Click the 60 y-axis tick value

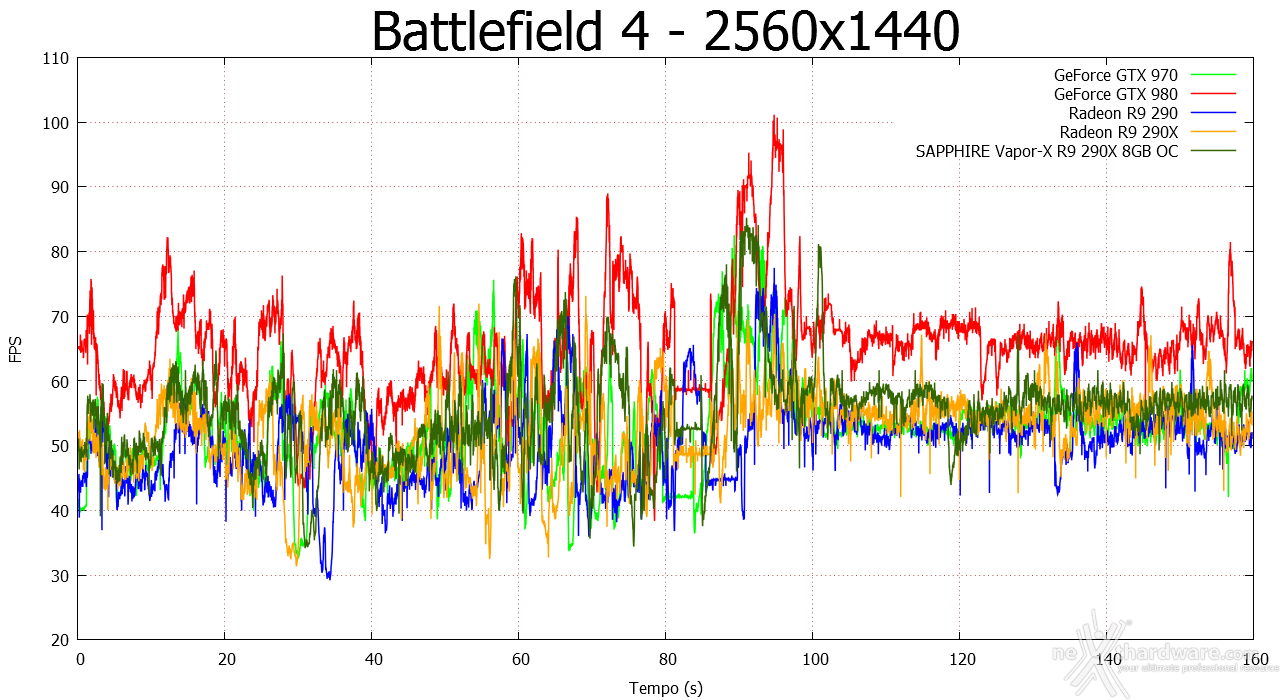coord(60,381)
